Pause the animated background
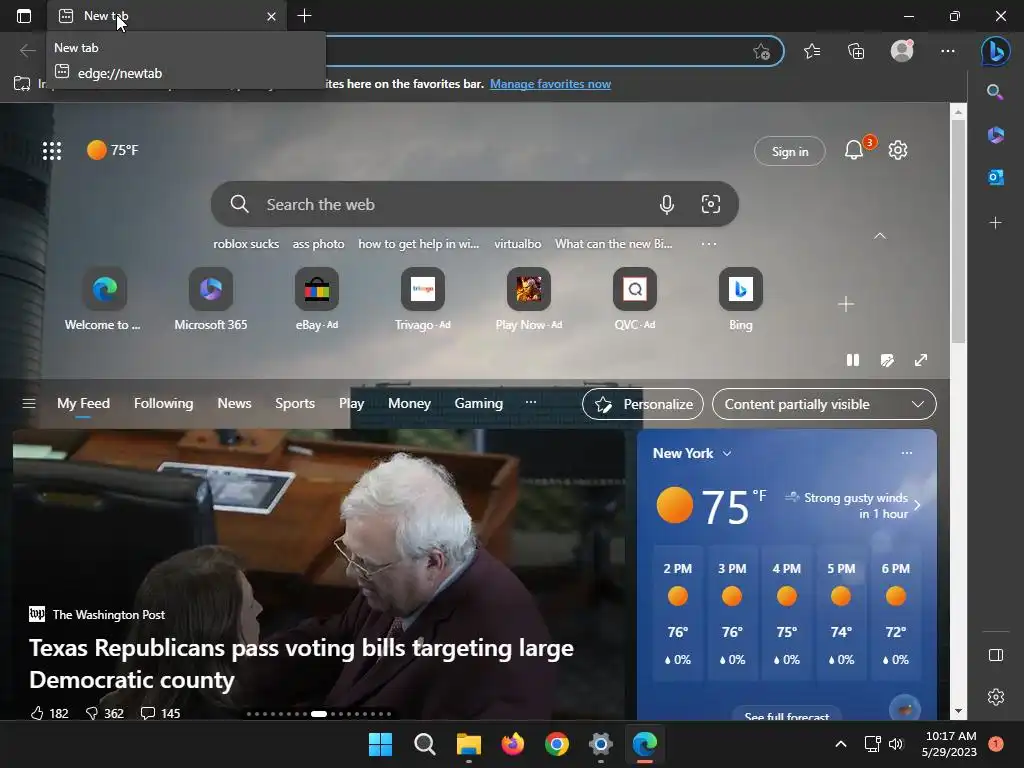 (x=853, y=360)
